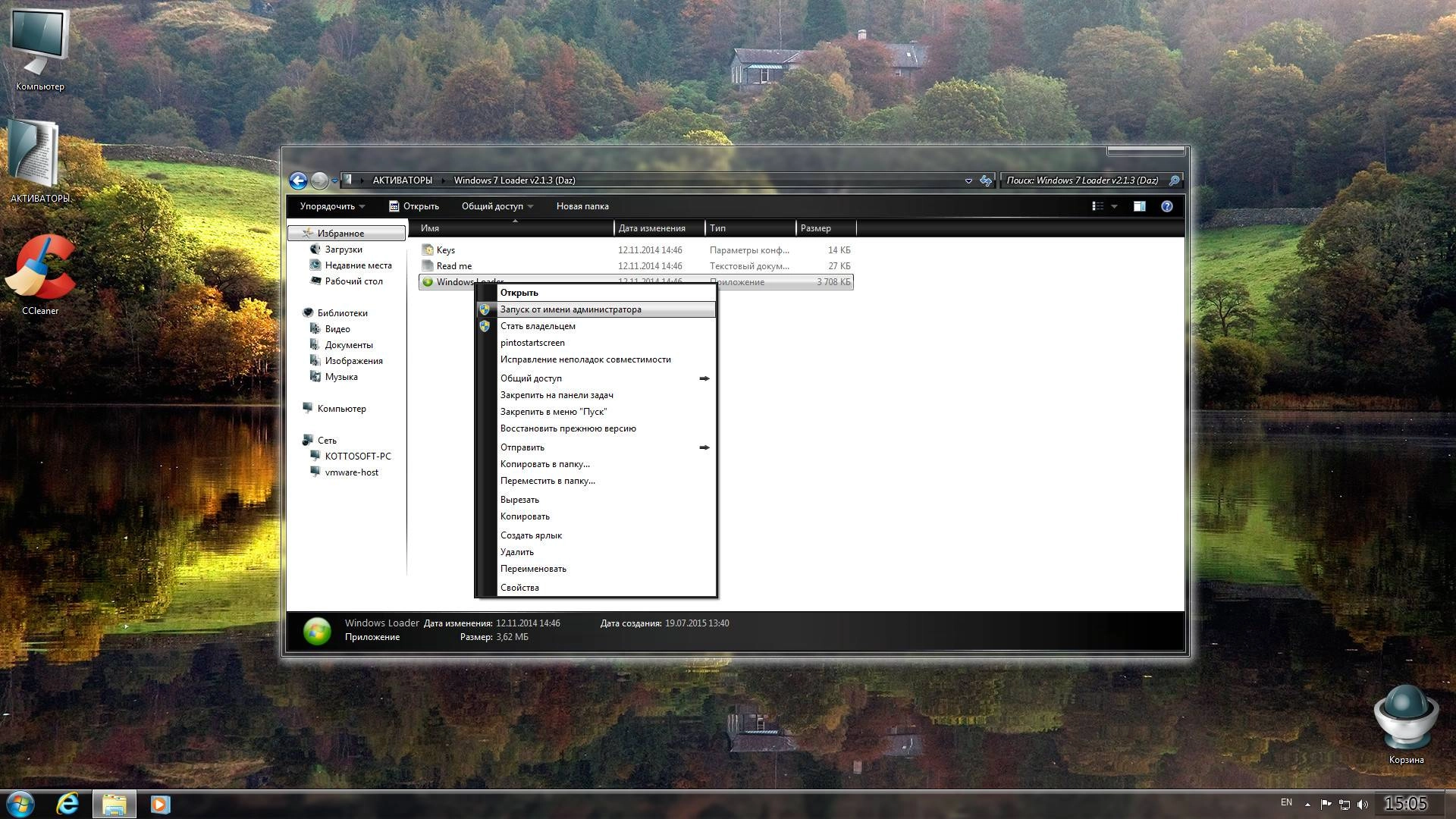Toggle the preview pane icon
Screen dimensions: 1456x819
point(1139,206)
